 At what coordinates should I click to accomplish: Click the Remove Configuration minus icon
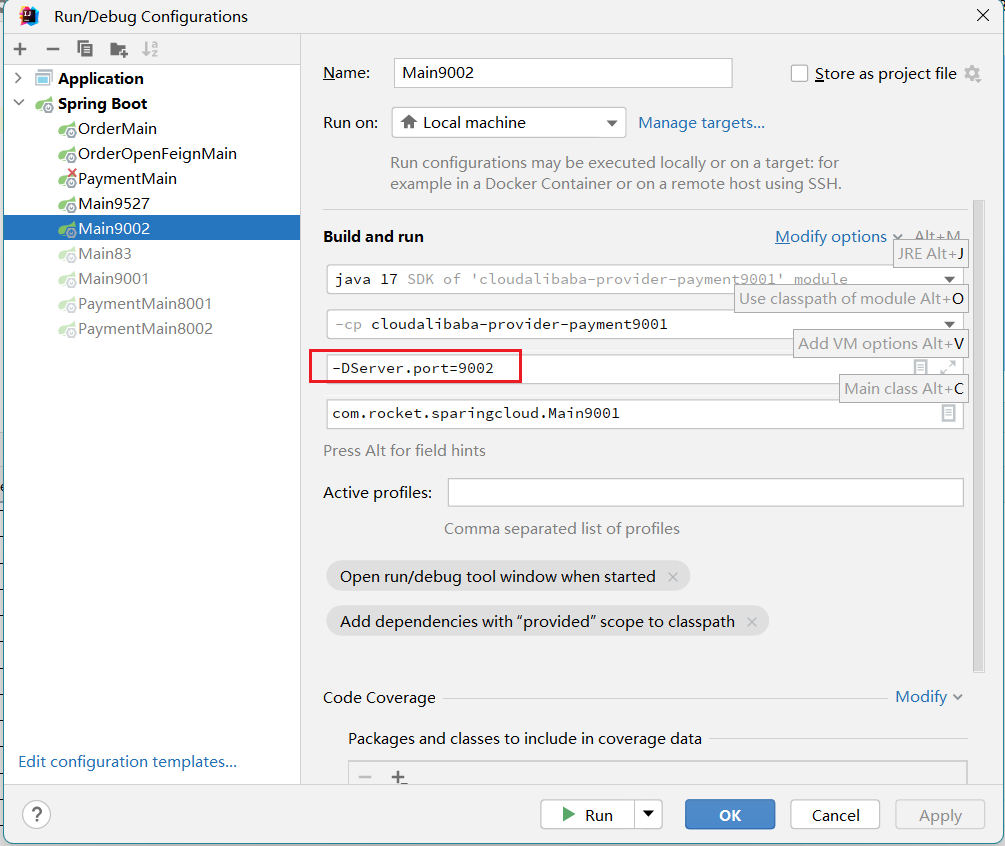pyautogui.click(x=53, y=49)
